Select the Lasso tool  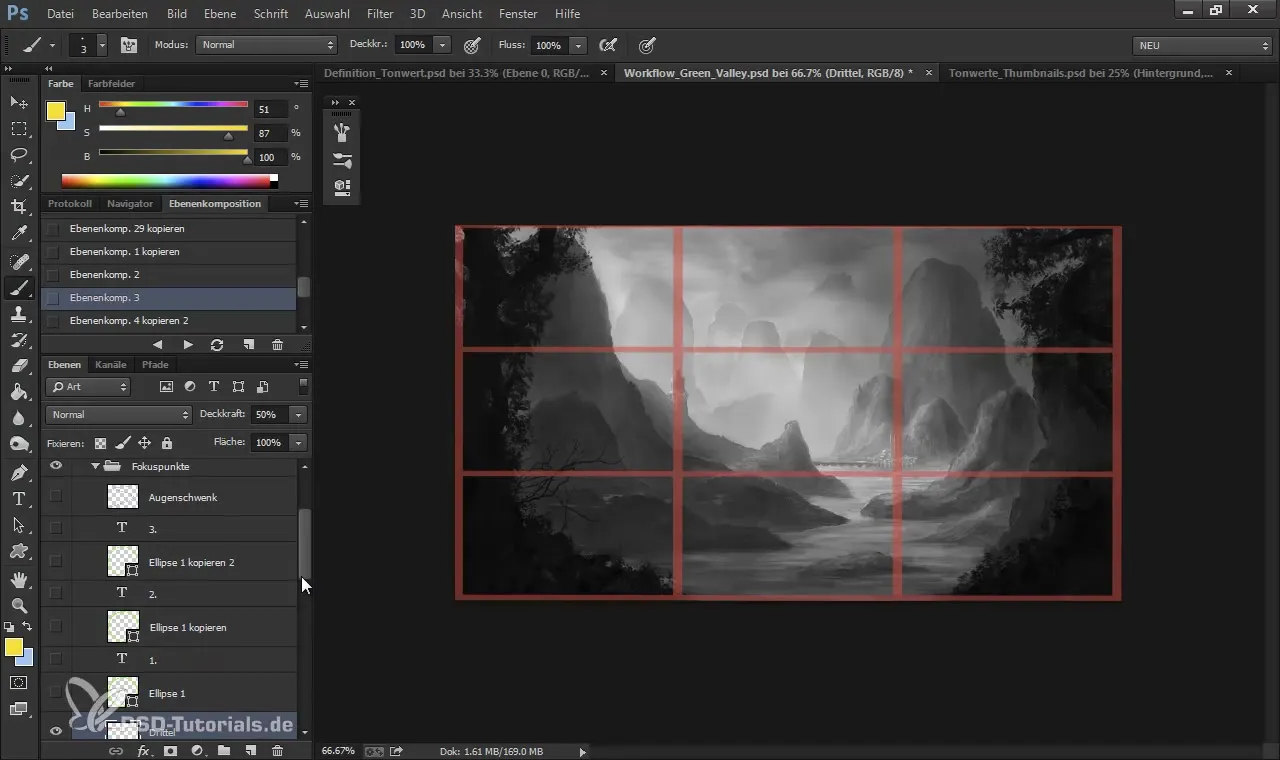pyautogui.click(x=19, y=155)
